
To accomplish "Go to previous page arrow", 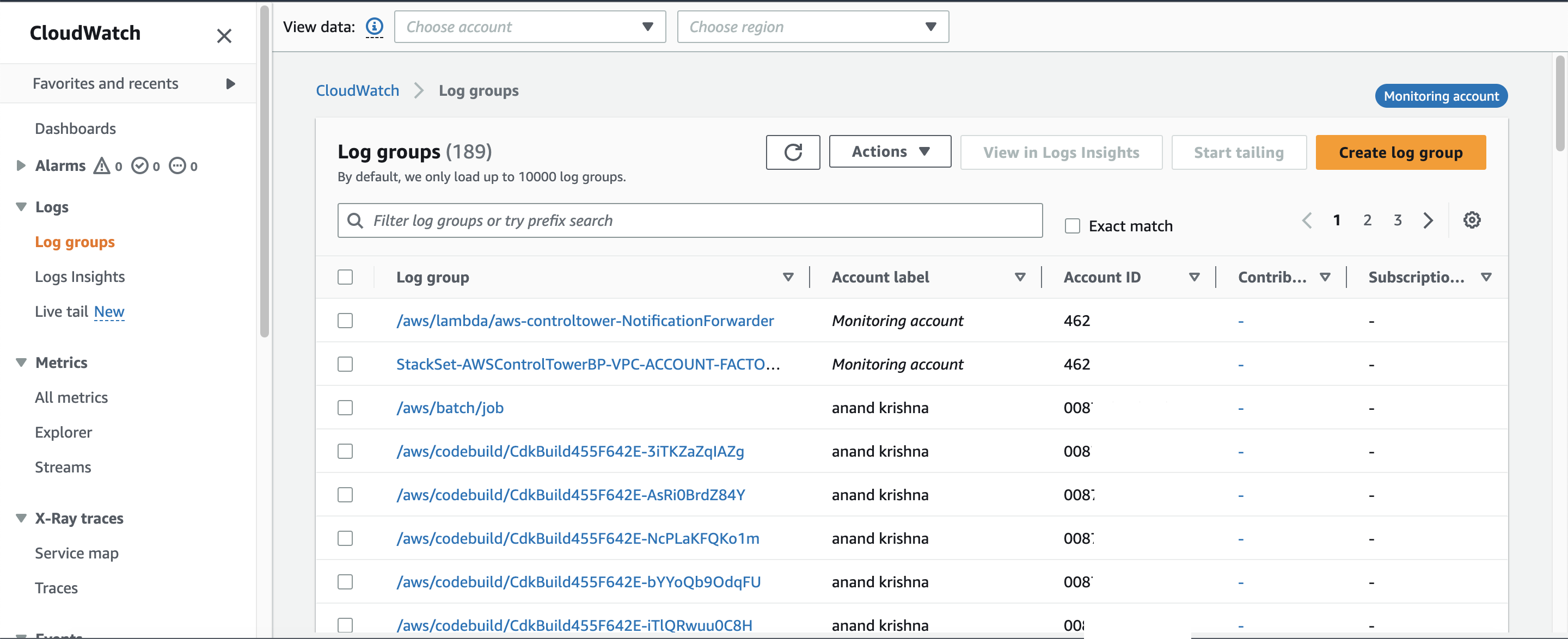I will pyautogui.click(x=1307, y=220).
